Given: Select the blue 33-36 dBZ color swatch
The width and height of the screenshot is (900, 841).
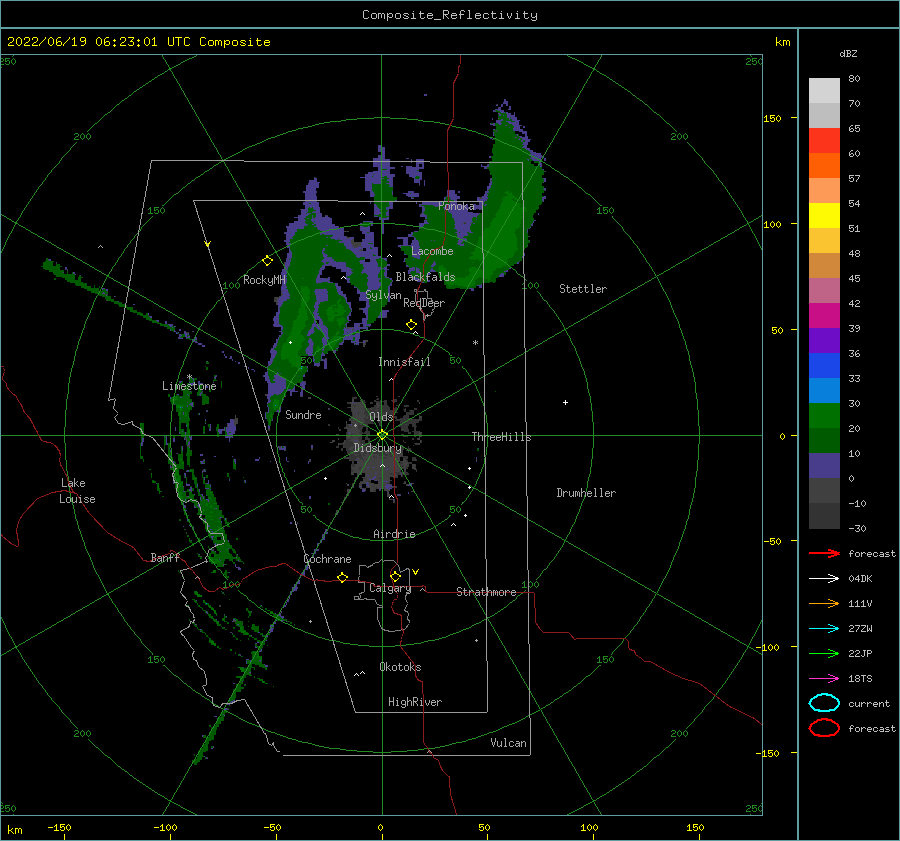Looking at the screenshot, I should [824, 366].
